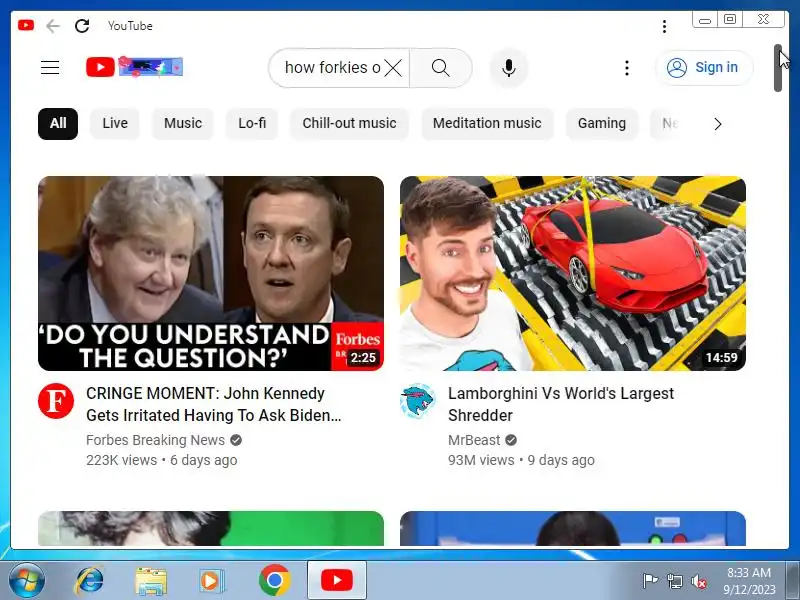Open Windows Explorer folder in taskbar
This screenshot has width=800, height=600.
click(x=151, y=581)
